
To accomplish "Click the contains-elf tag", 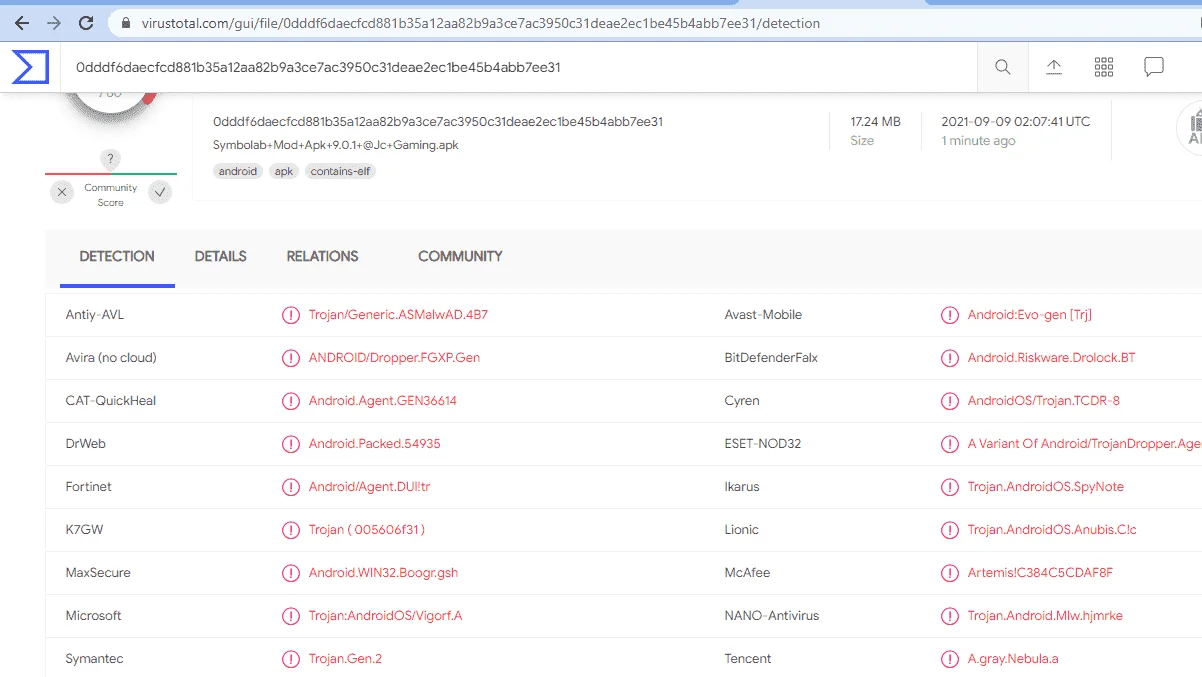I will pyautogui.click(x=340, y=171).
